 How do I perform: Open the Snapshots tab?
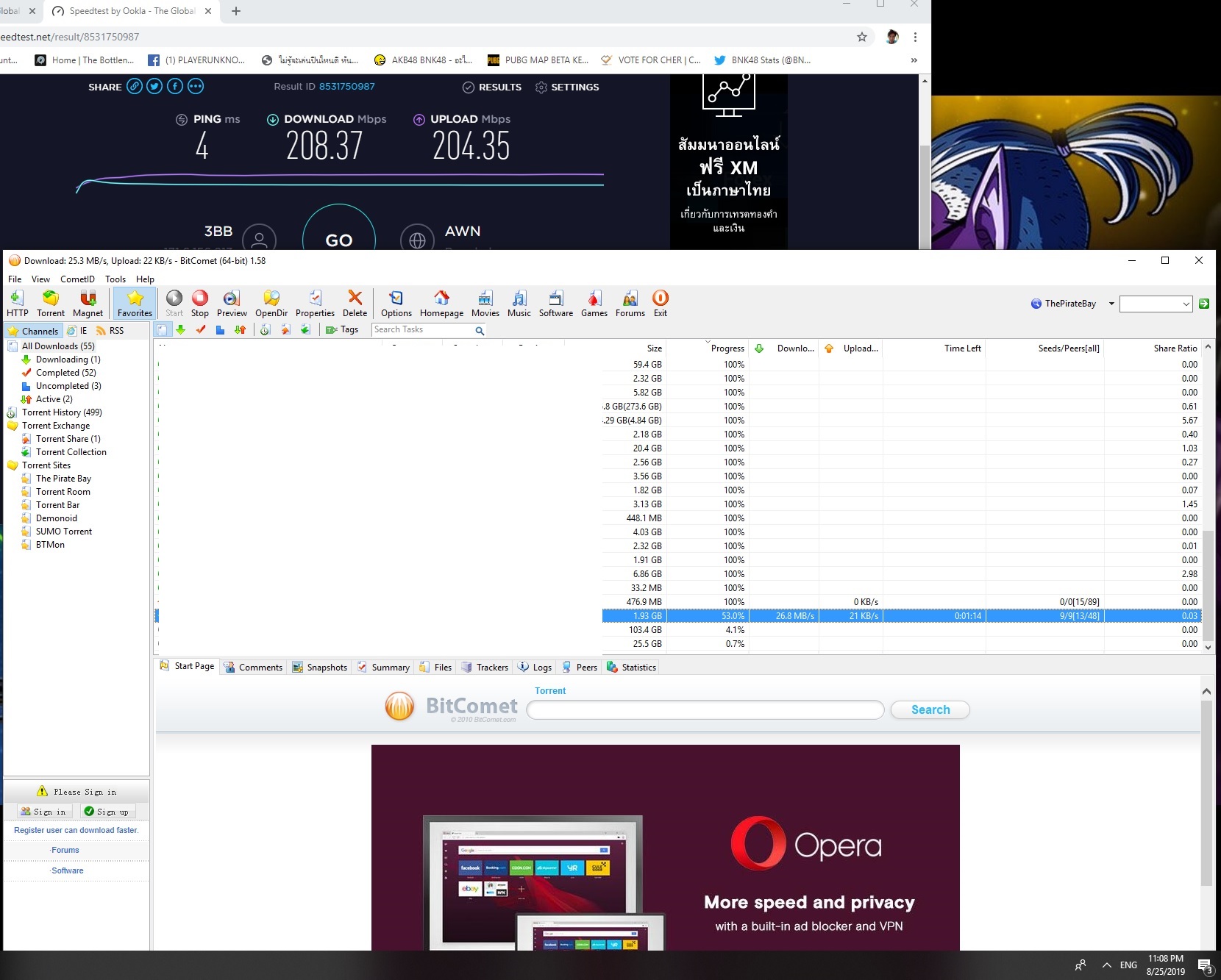(x=320, y=668)
